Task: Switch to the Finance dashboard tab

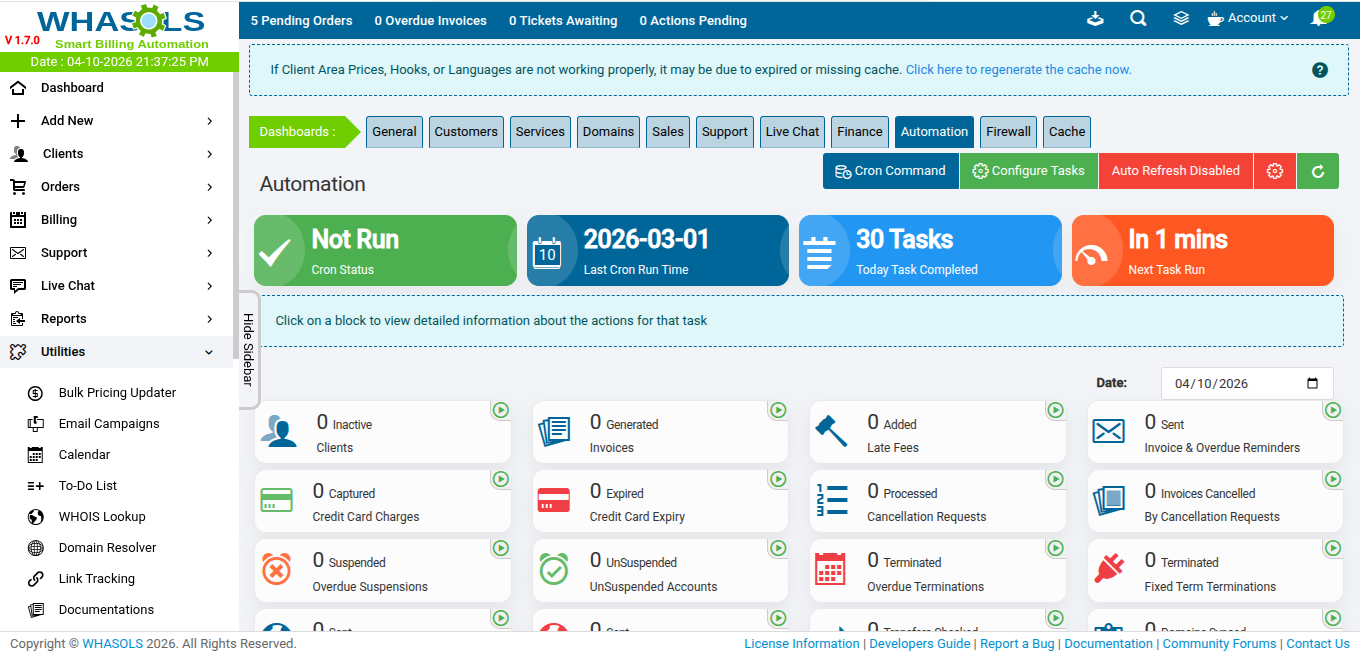Action: [860, 132]
